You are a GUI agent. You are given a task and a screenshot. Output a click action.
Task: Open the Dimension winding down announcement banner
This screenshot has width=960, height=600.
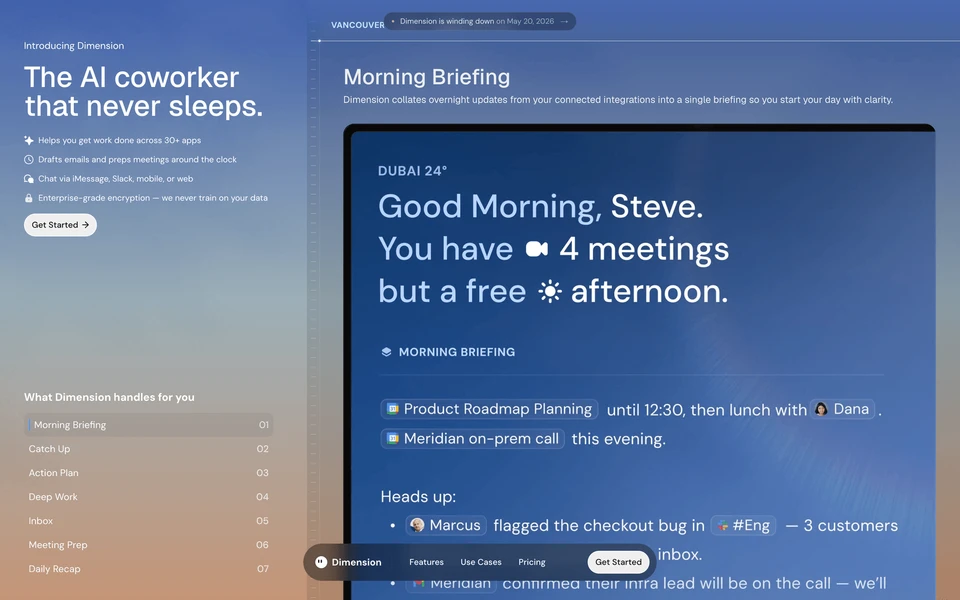pyautogui.click(x=479, y=21)
